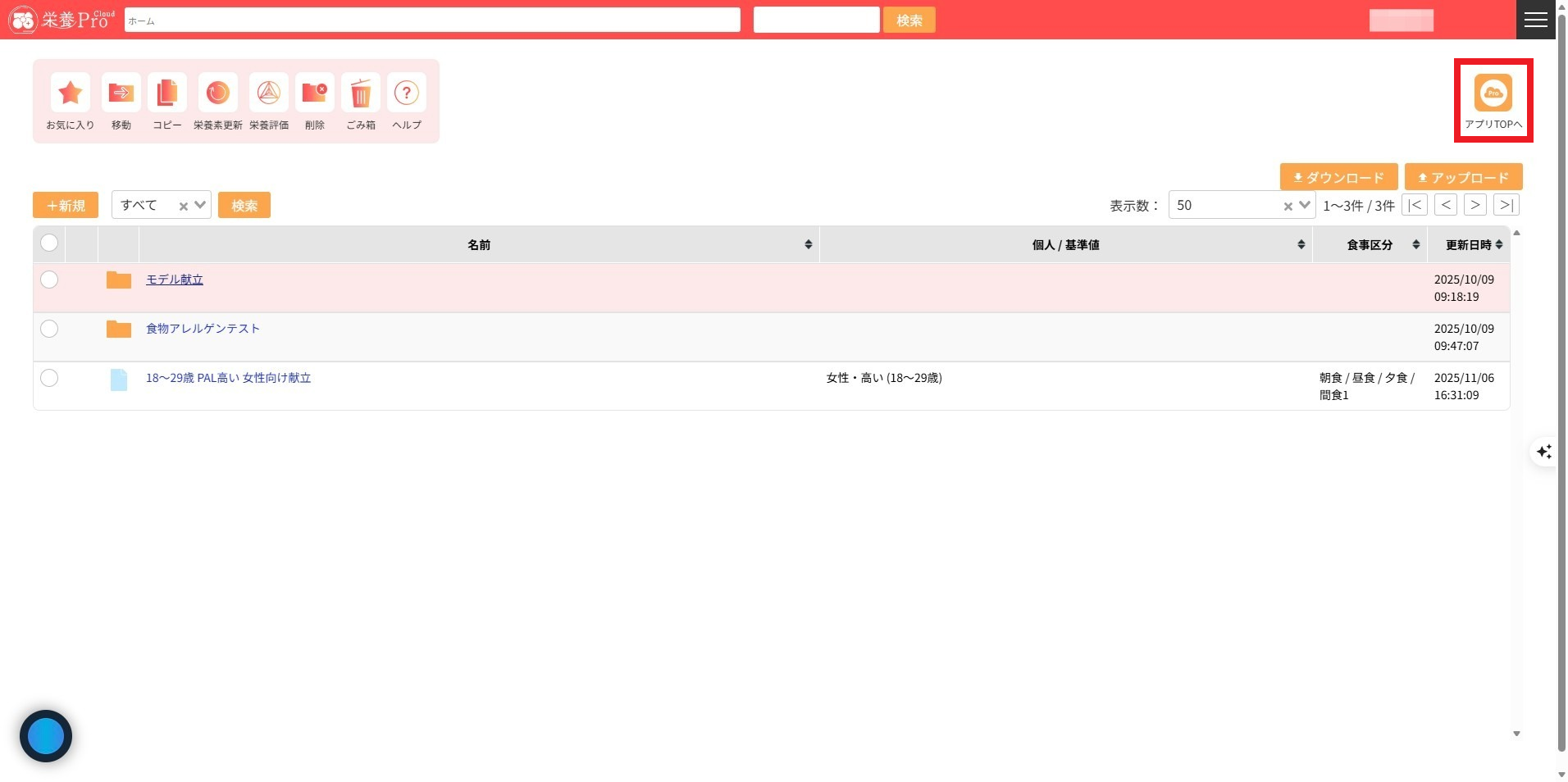Open the 表示数 50 dropdown
The height and width of the screenshot is (782, 1568).
(x=1304, y=205)
